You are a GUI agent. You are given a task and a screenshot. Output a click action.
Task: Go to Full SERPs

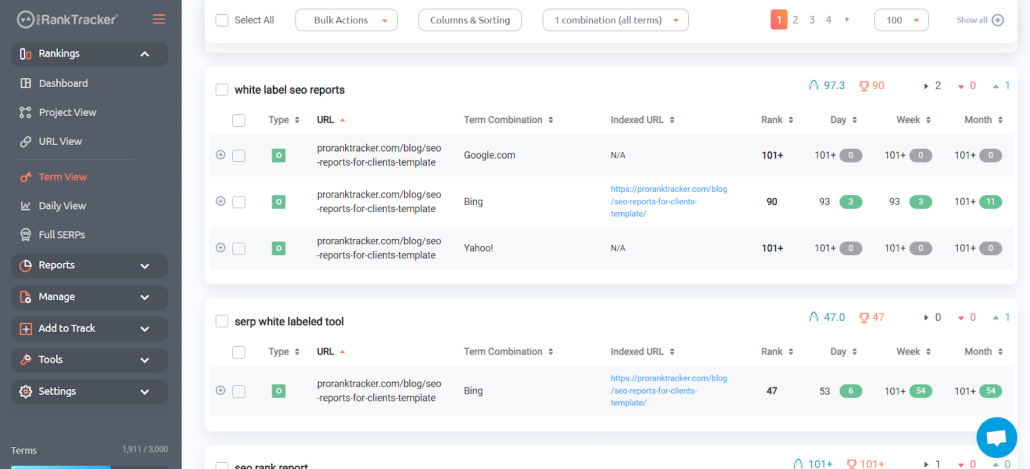(x=62, y=234)
